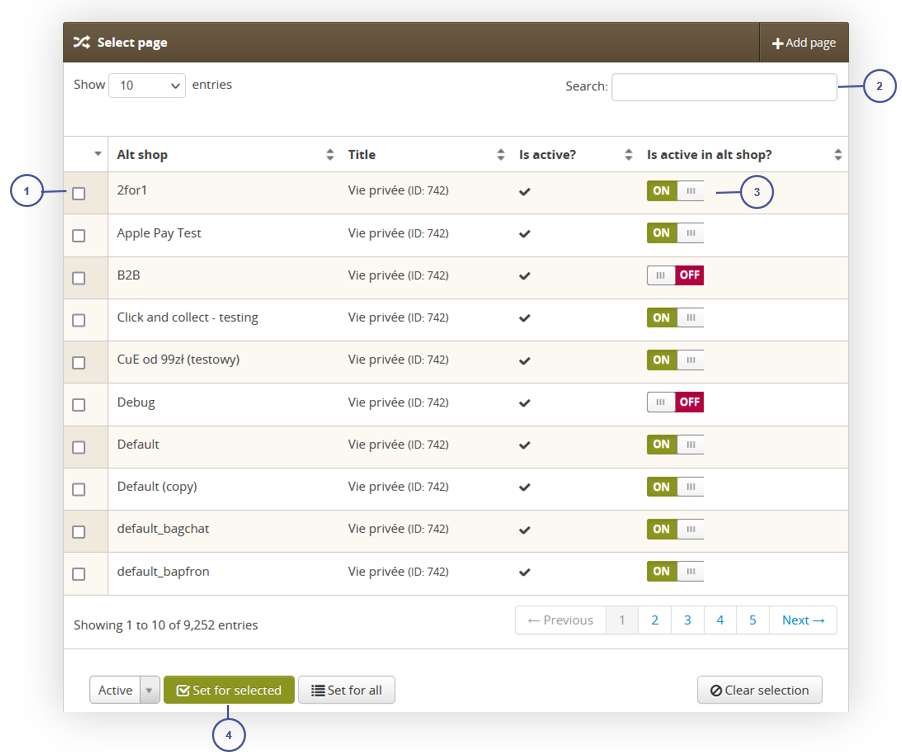Toggle the Default (copy) switch

675,487
